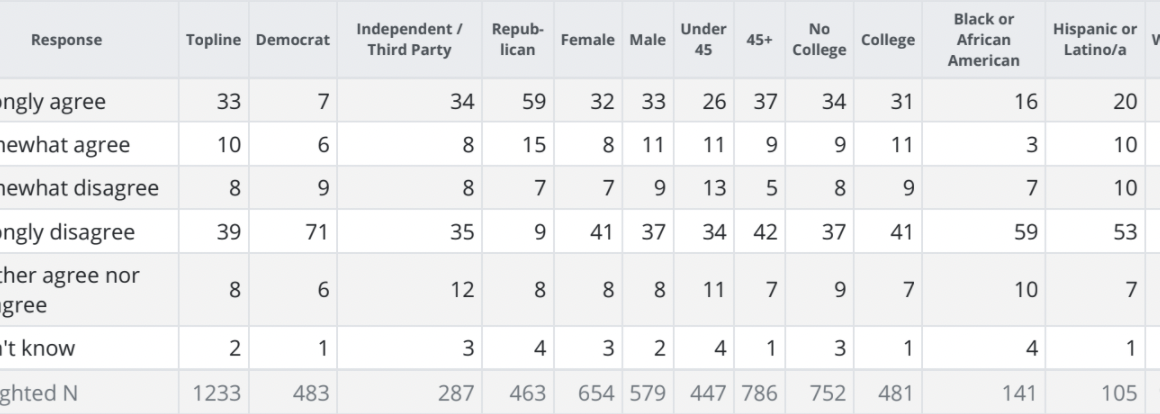Viewport: 1160px width, 414px height.
Task: Select the Independent / Third Party header
Action: (404, 40)
